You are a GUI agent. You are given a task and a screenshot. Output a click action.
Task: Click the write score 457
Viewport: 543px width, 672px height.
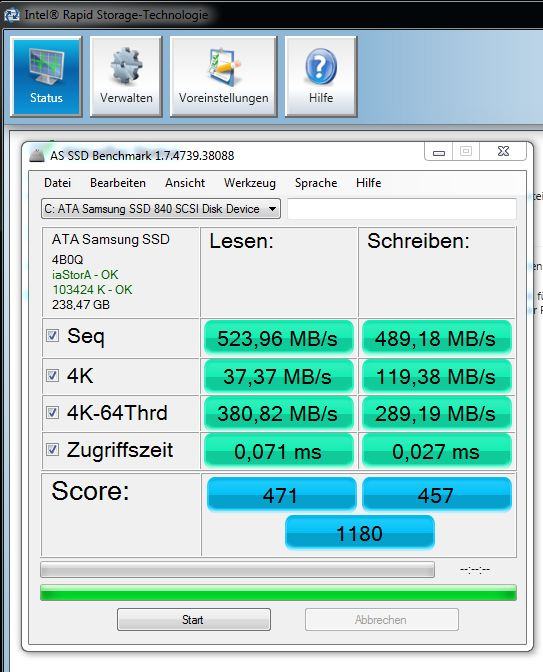pyautogui.click(x=437, y=494)
